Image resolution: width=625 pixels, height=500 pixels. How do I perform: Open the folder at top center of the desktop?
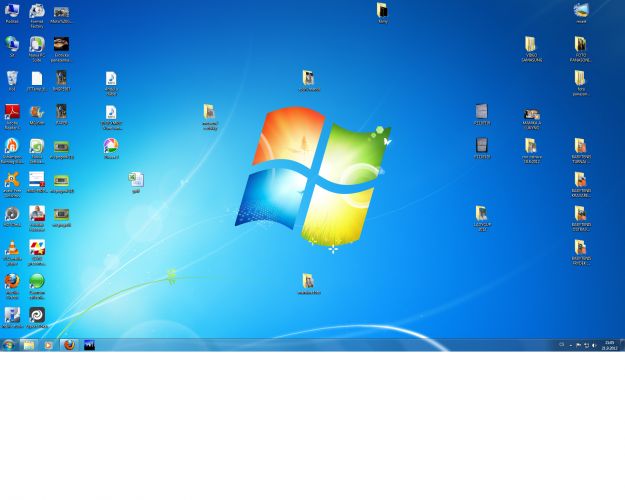(x=382, y=13)
